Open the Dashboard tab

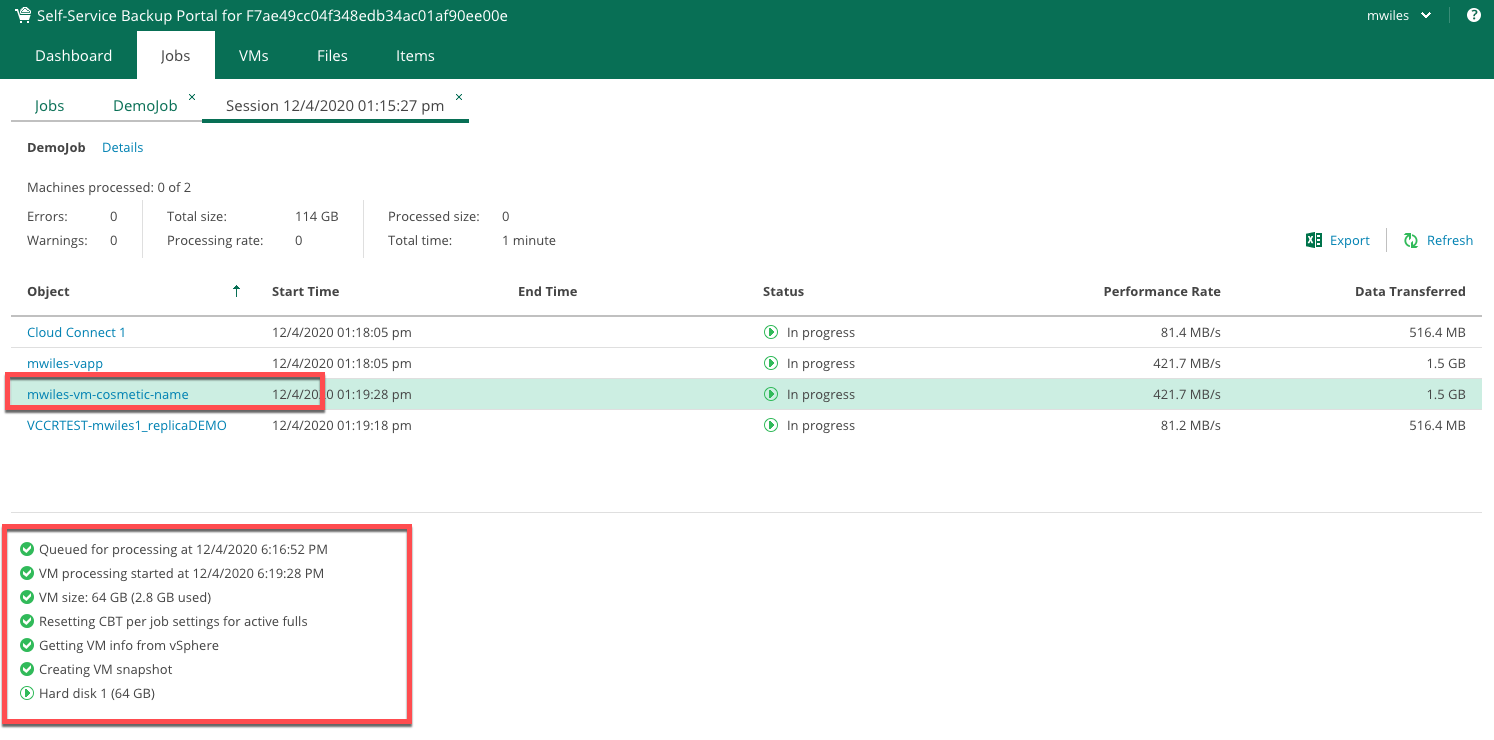coord(73,56)
